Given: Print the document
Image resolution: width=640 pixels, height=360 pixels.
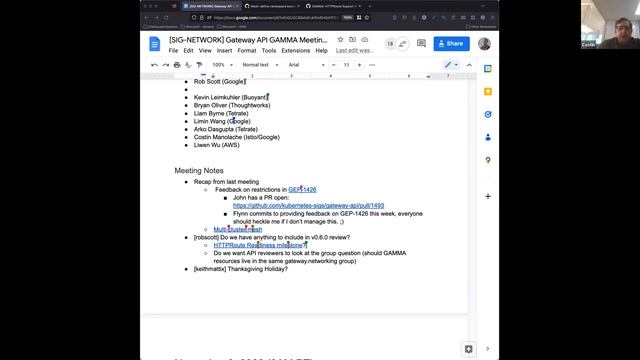Looking at the screenshot, I should 177,65.
